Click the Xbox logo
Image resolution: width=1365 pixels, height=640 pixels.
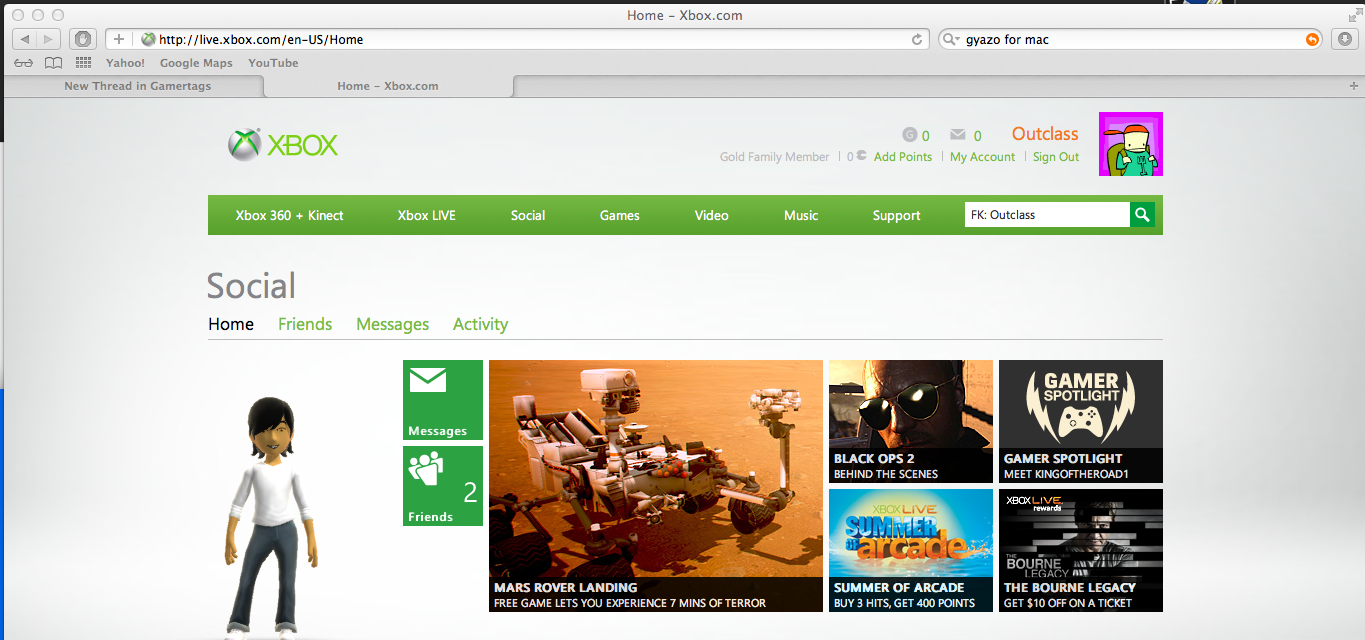(283, 145)
